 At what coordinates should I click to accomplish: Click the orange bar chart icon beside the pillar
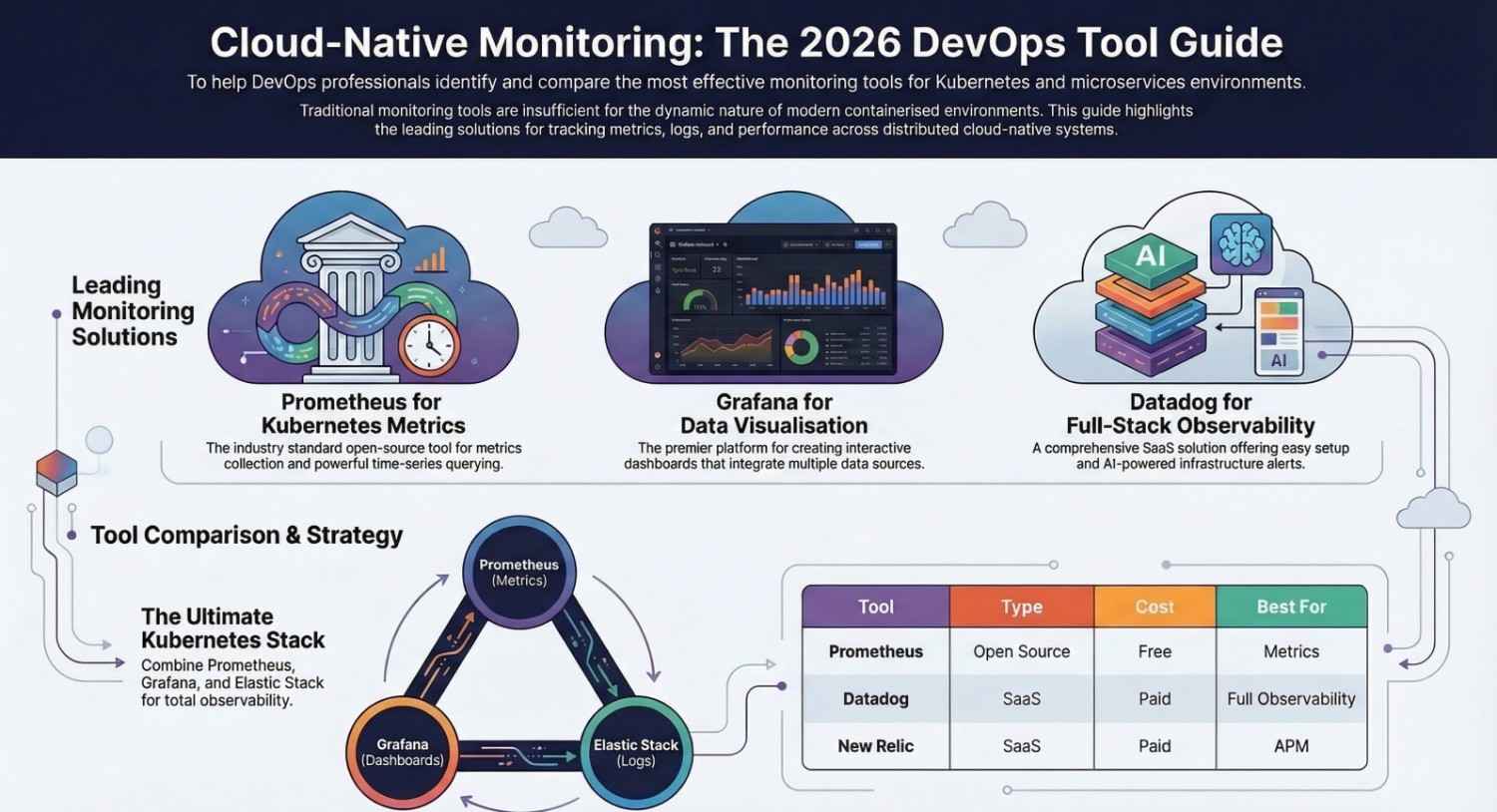[430, 260]
